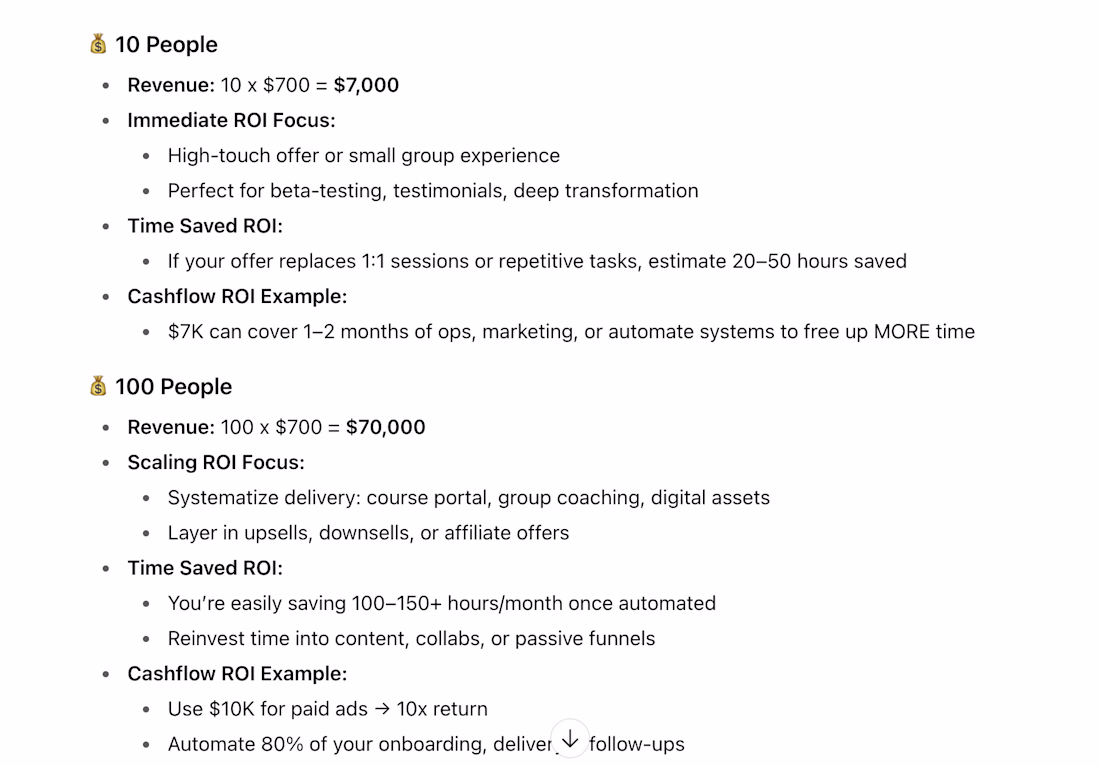Click 'Reinvest time into content, collabs' line
Image resolution: width=1100 pixels, height=766 pixels.
[x=411, y=638]
